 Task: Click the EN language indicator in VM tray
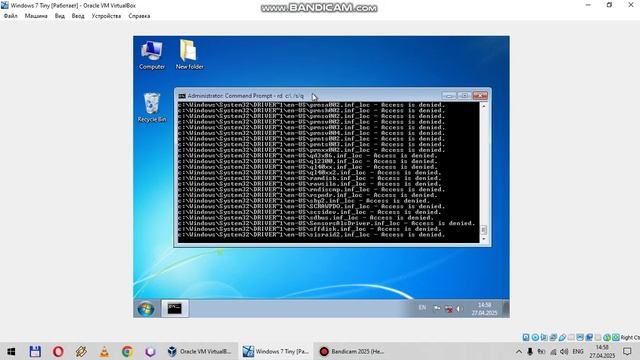point(422,308)
